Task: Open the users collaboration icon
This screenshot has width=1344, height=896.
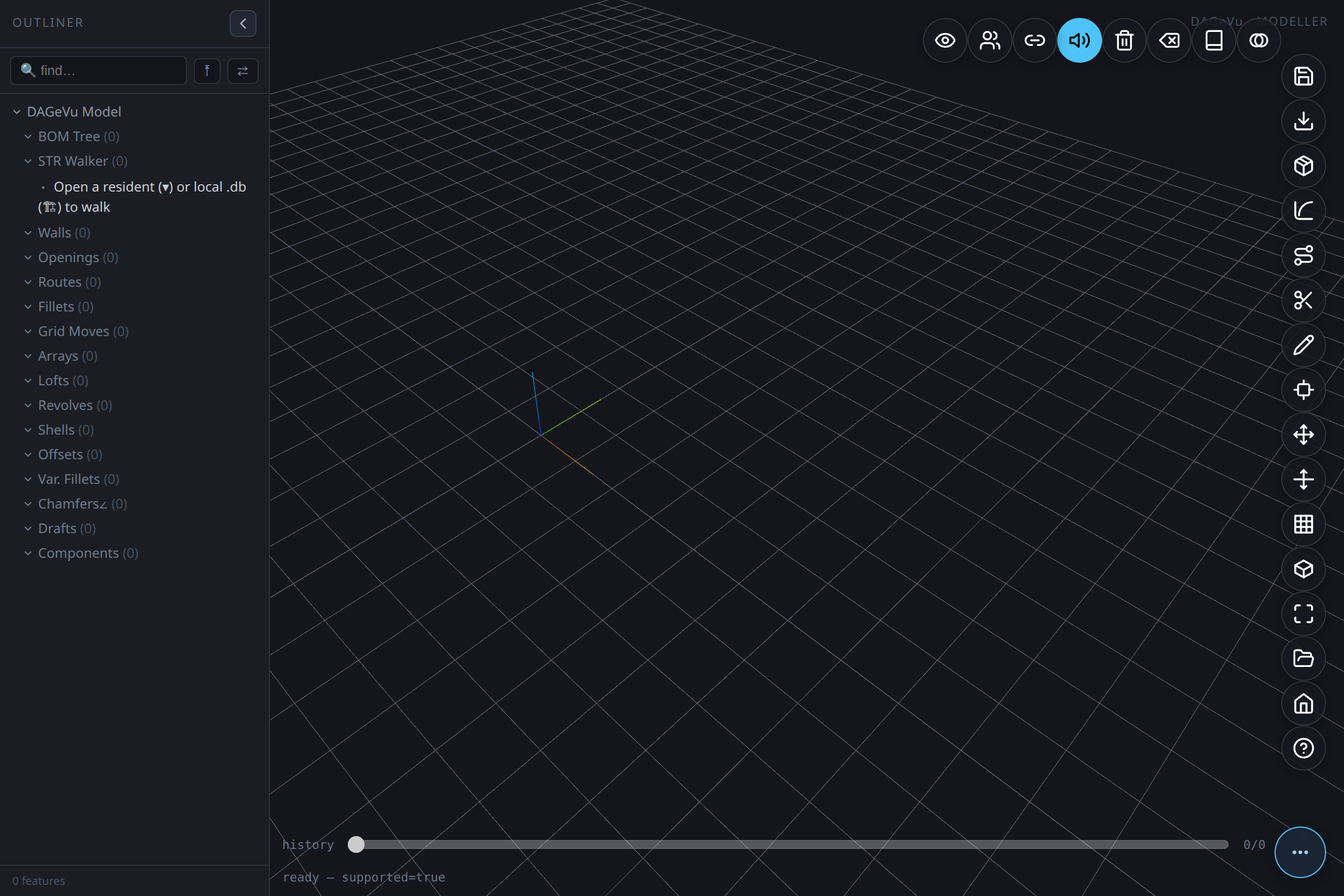Action: tap(990, 40)
